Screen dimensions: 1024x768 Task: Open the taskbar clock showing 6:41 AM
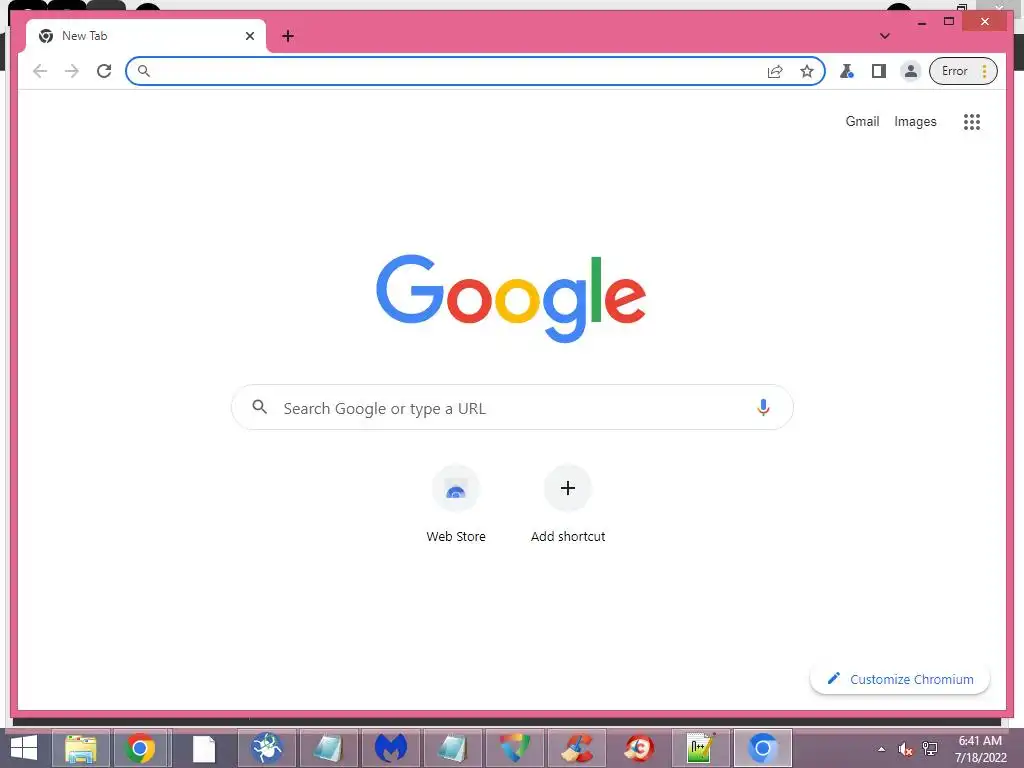(980, 749)
